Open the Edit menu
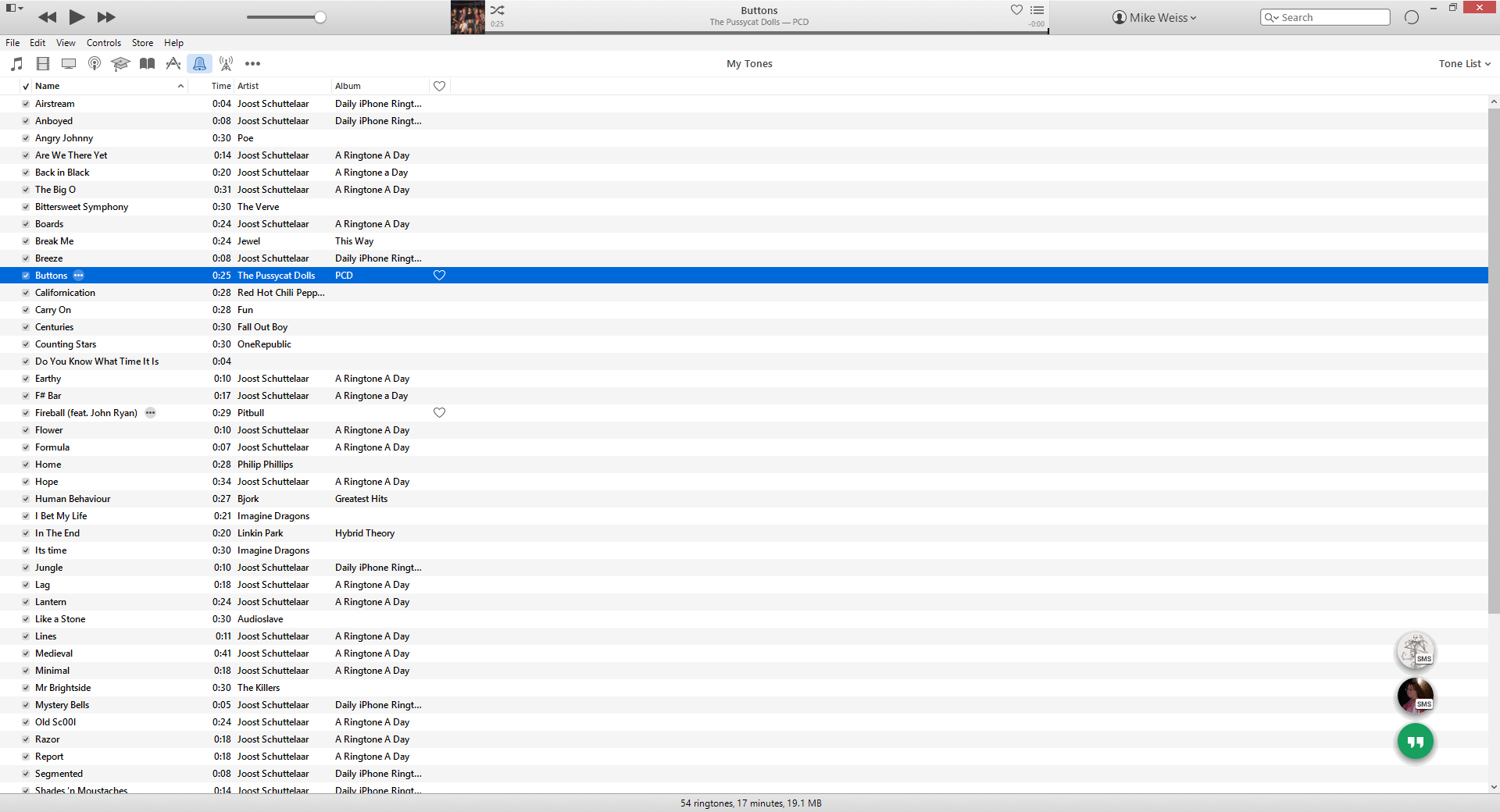1500x812 pixels. tap(37, 43)
